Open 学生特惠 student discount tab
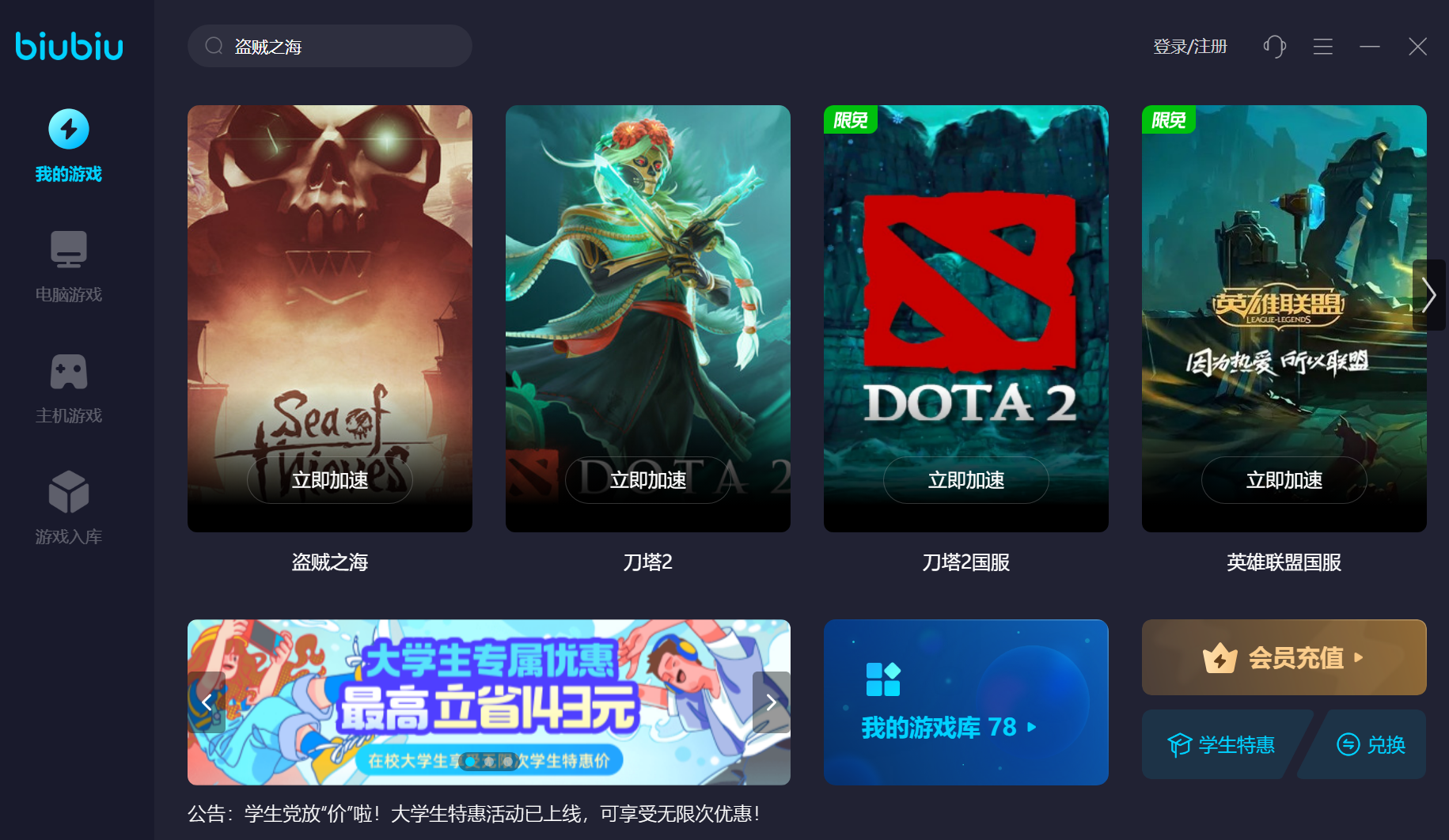1449x840 pixels. coord(1221,744)
